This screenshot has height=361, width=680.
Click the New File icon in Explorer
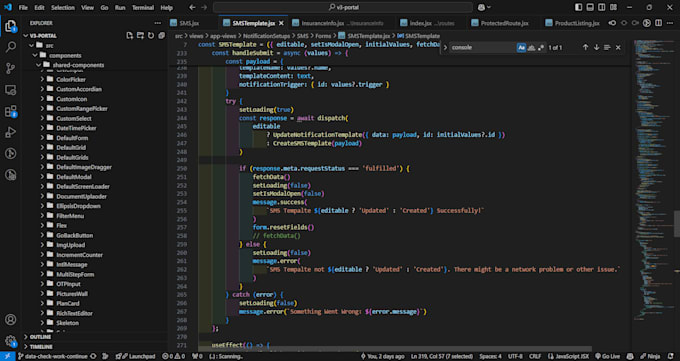[130, 36]
